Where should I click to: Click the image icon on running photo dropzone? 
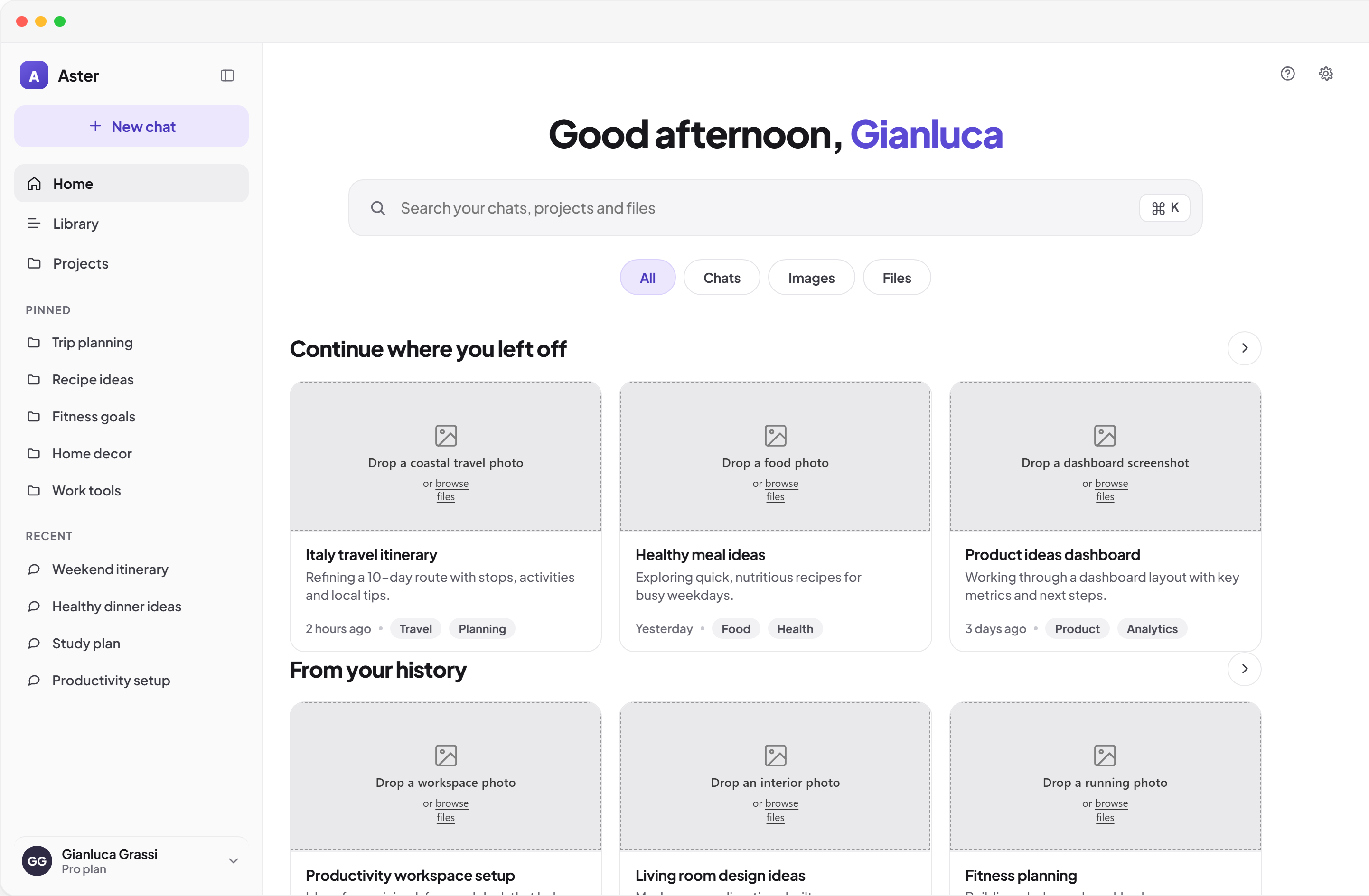1105,756
